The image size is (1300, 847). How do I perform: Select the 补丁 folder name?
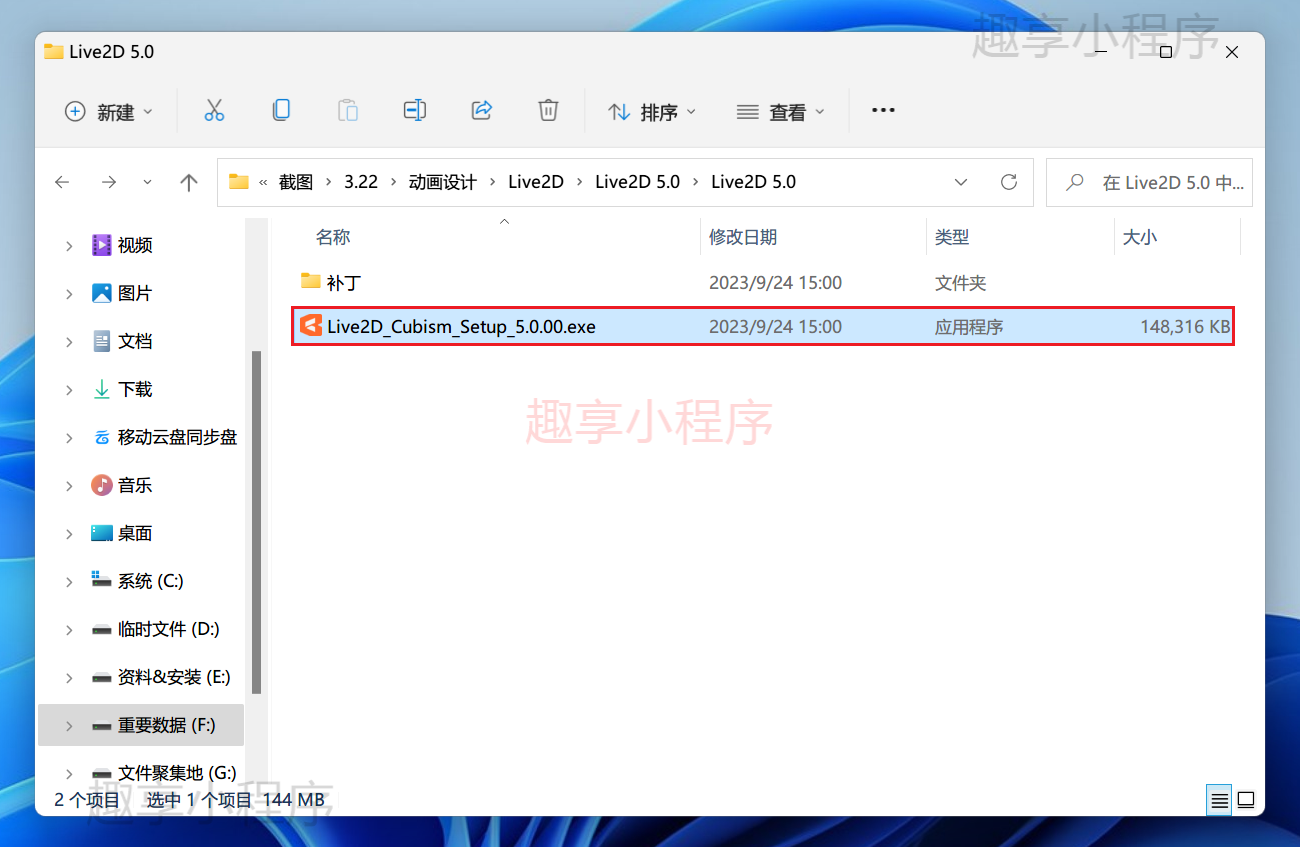pos(343,283)
